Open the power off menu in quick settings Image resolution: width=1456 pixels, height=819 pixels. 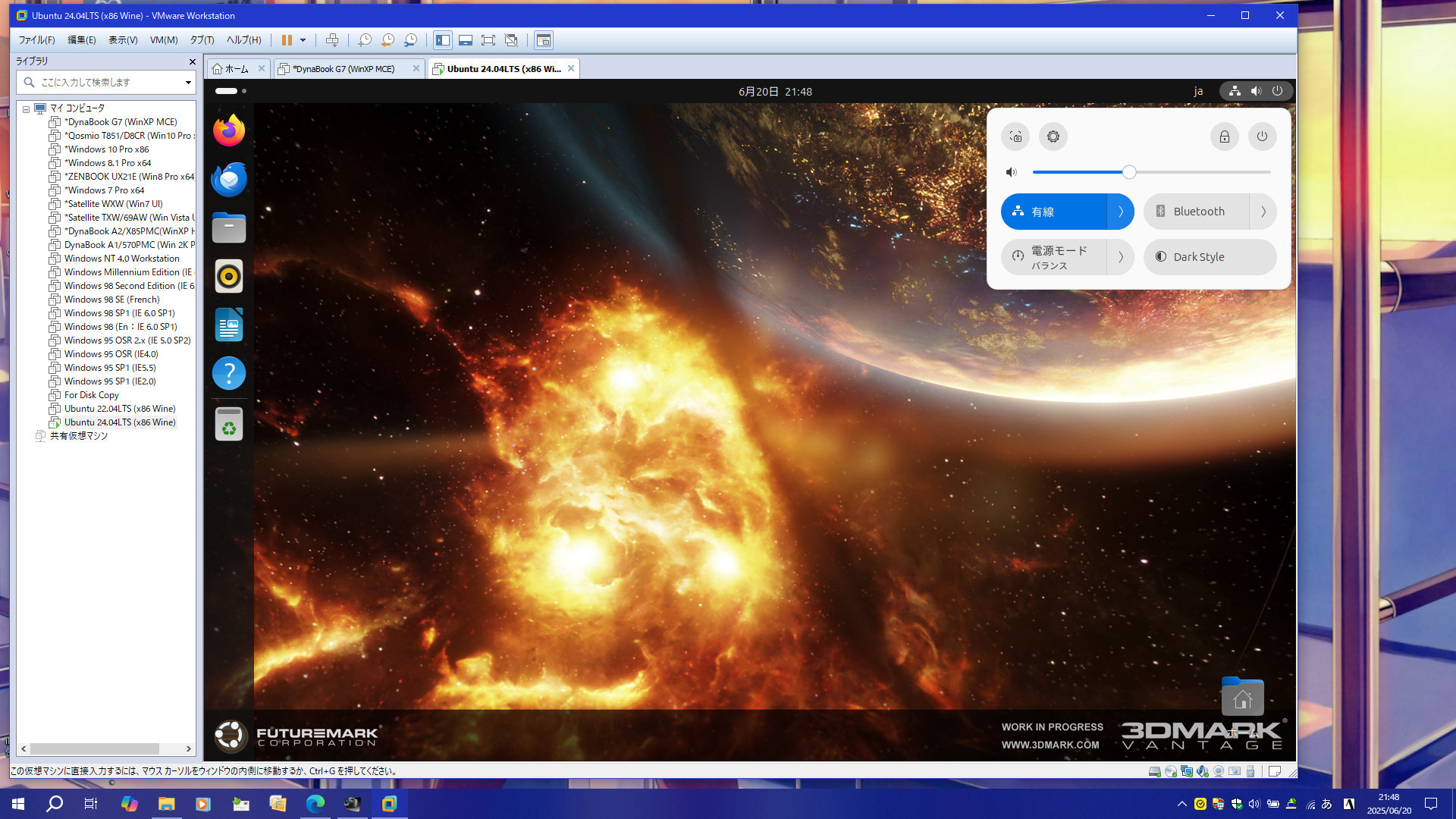1262,136
